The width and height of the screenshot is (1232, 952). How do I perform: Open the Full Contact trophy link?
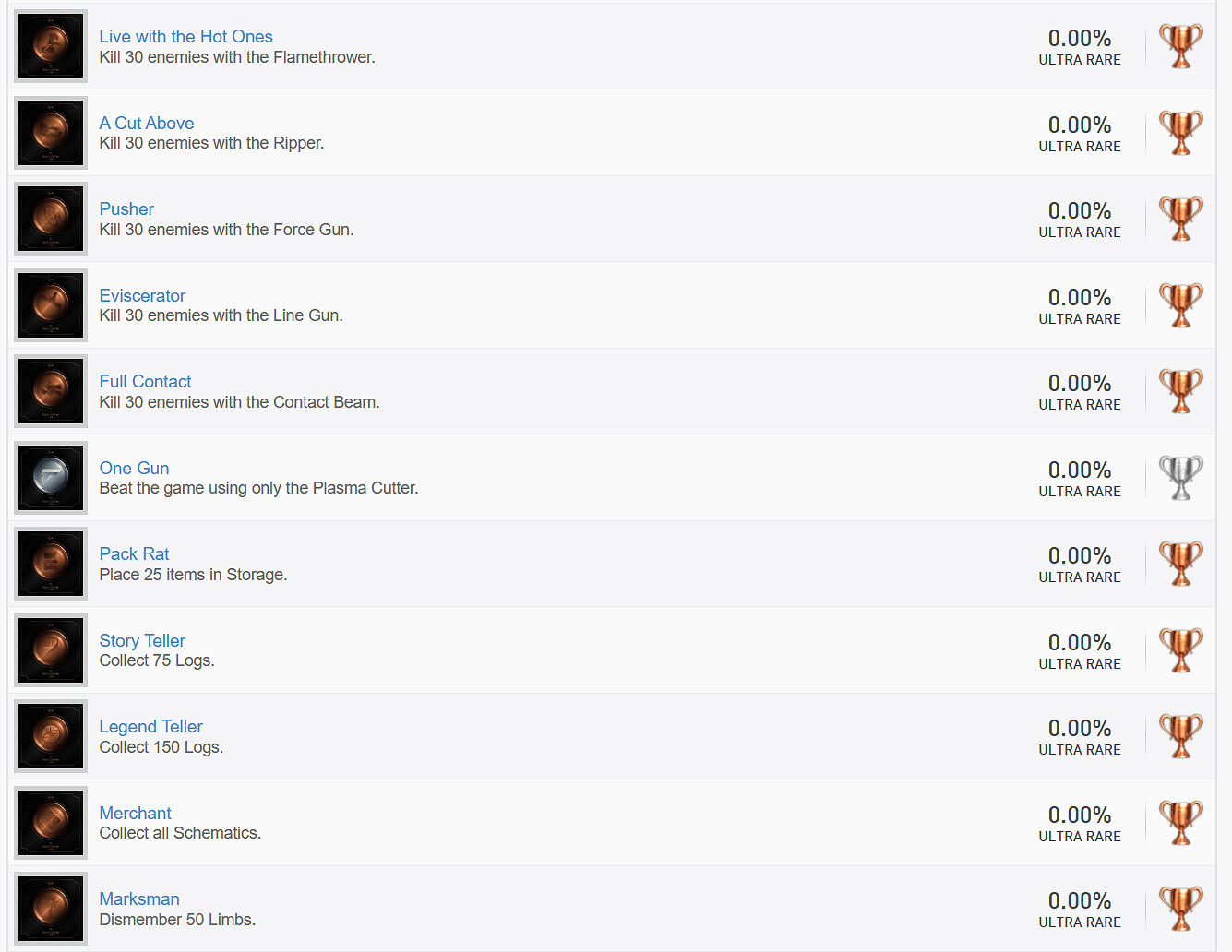(145, 382)
